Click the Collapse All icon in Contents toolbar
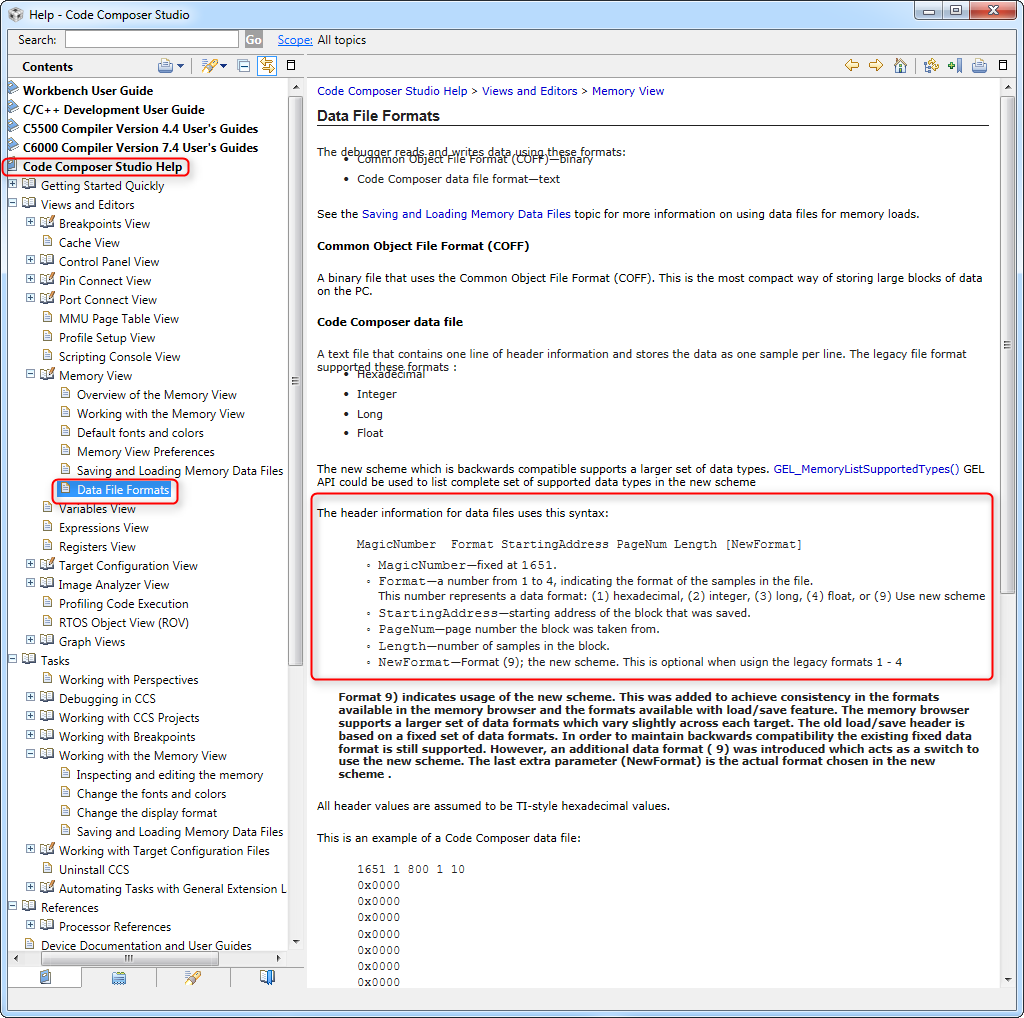Screen dimensions: 1024x1018 [244, 66]
